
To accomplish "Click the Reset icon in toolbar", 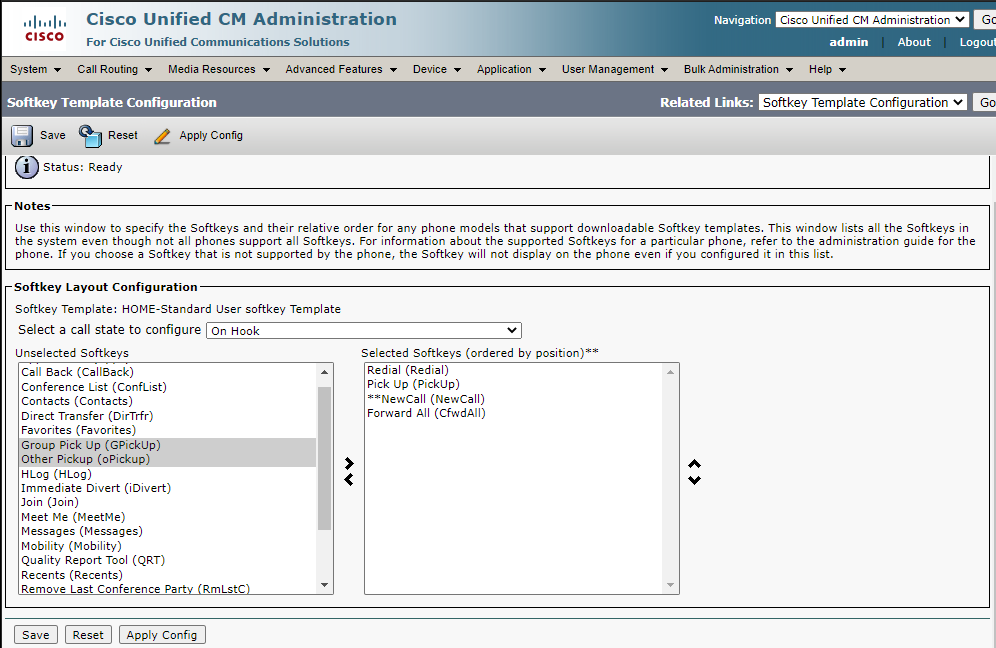I will [90, 136].
